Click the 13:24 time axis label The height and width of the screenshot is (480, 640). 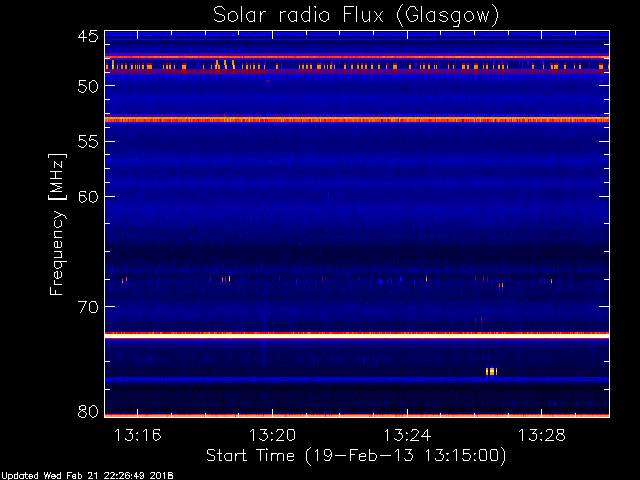click(x=407, y=435)
